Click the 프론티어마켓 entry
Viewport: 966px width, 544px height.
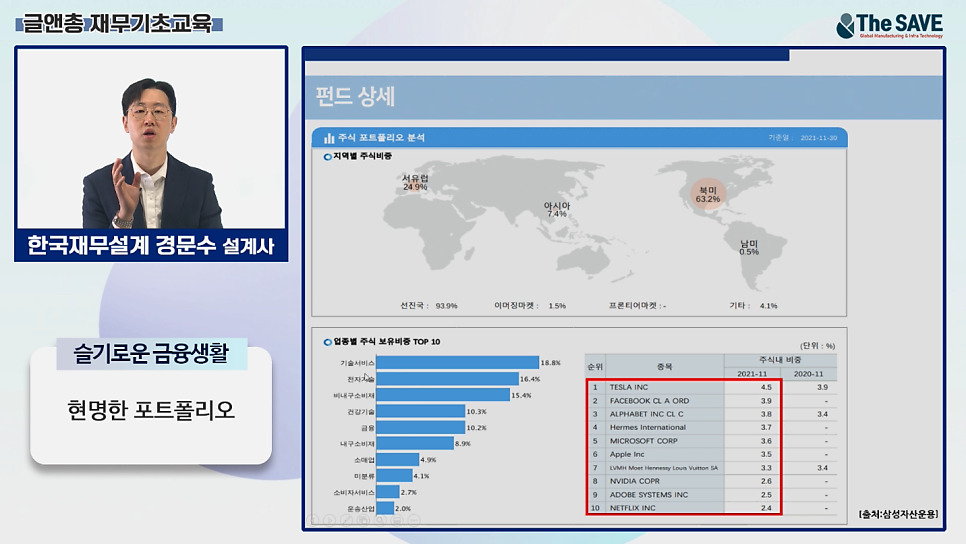(x=638, y=306)
